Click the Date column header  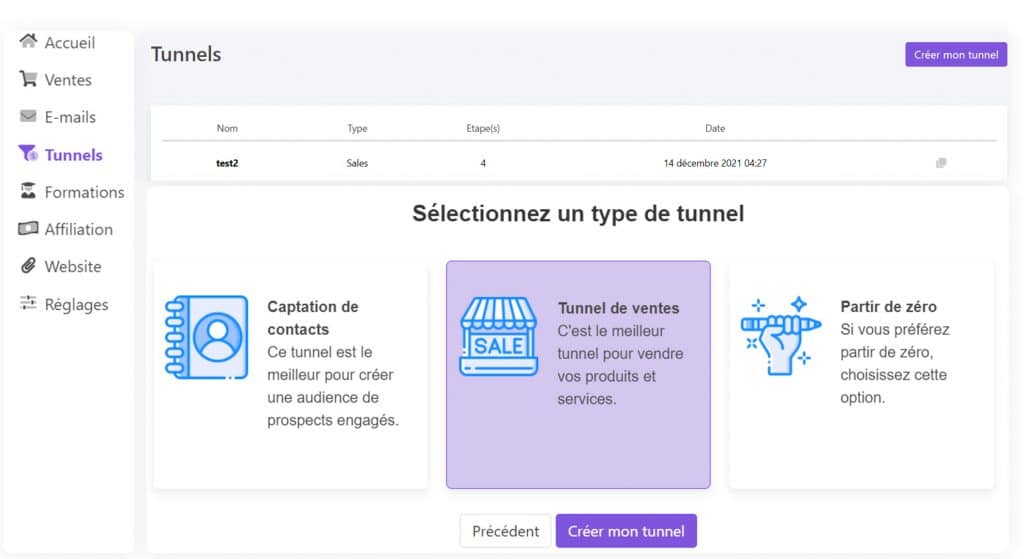715,128
